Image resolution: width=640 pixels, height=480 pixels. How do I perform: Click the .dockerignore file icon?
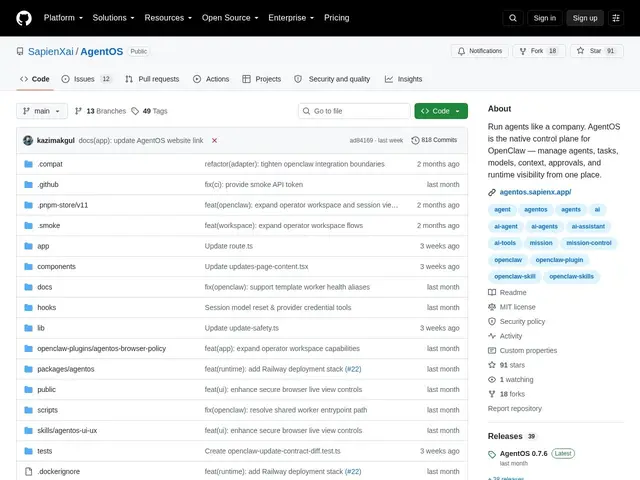point(28,471)
